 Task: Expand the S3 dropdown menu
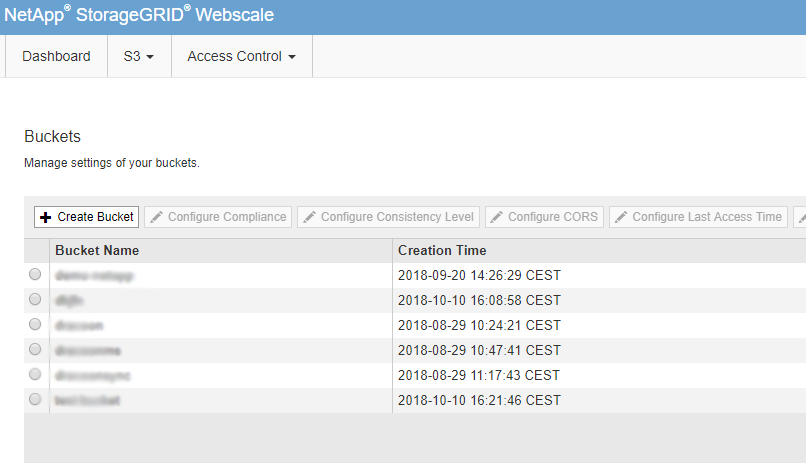pyautogui.click(x=139, y=56)
